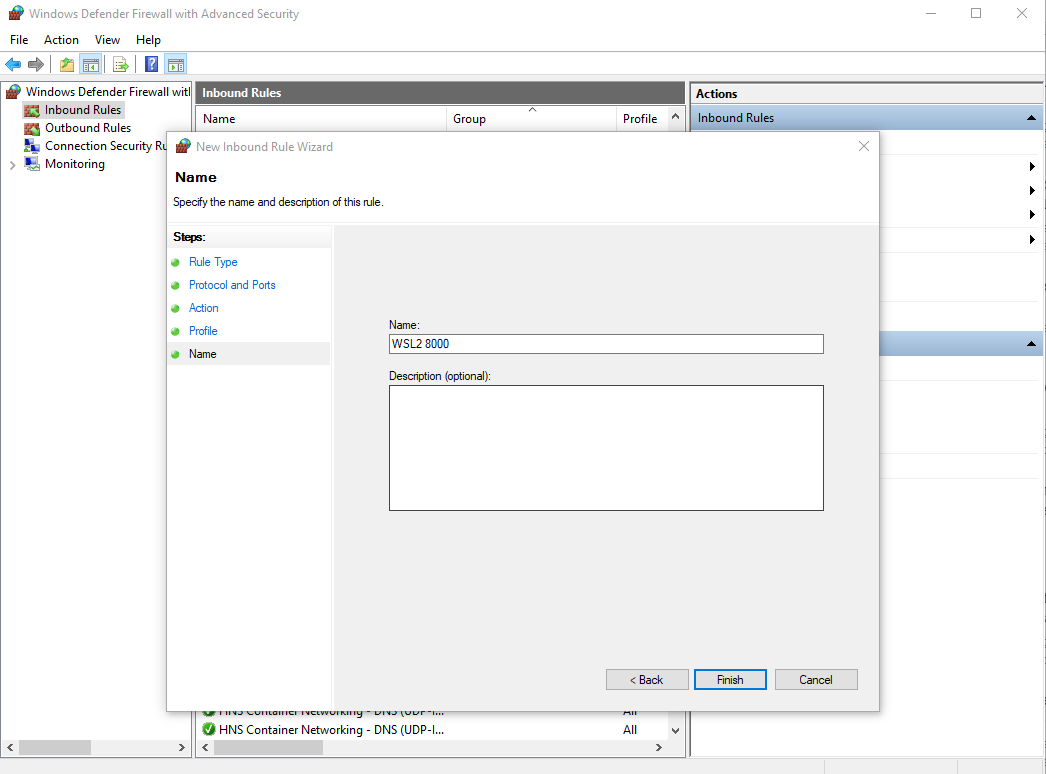Click the Back arrow toolbar icon
Image resolution: width=1046 pixels, height=774 pixels.
pyautogui.click(x=13, y=65)
